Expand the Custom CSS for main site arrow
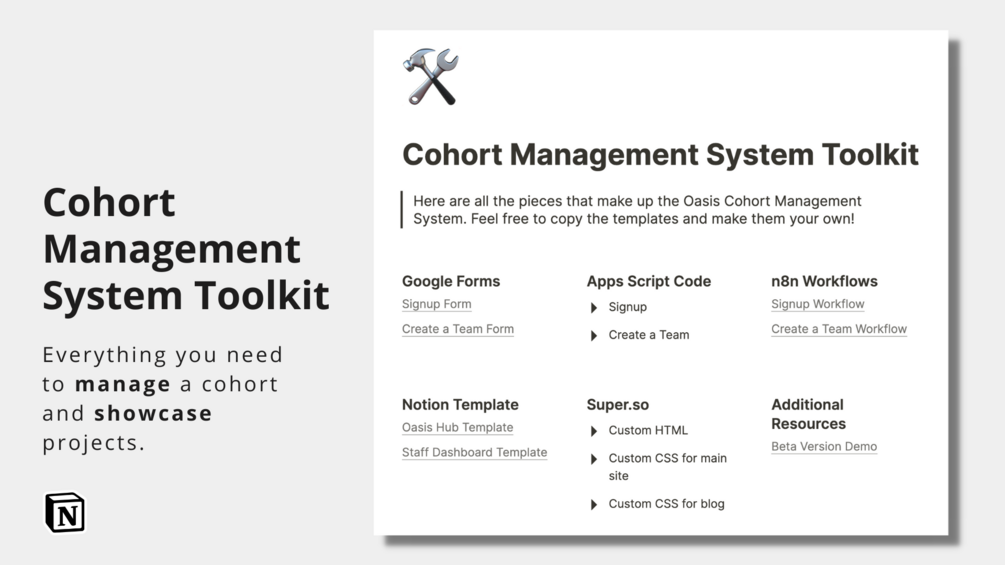 tap(594, 459)
